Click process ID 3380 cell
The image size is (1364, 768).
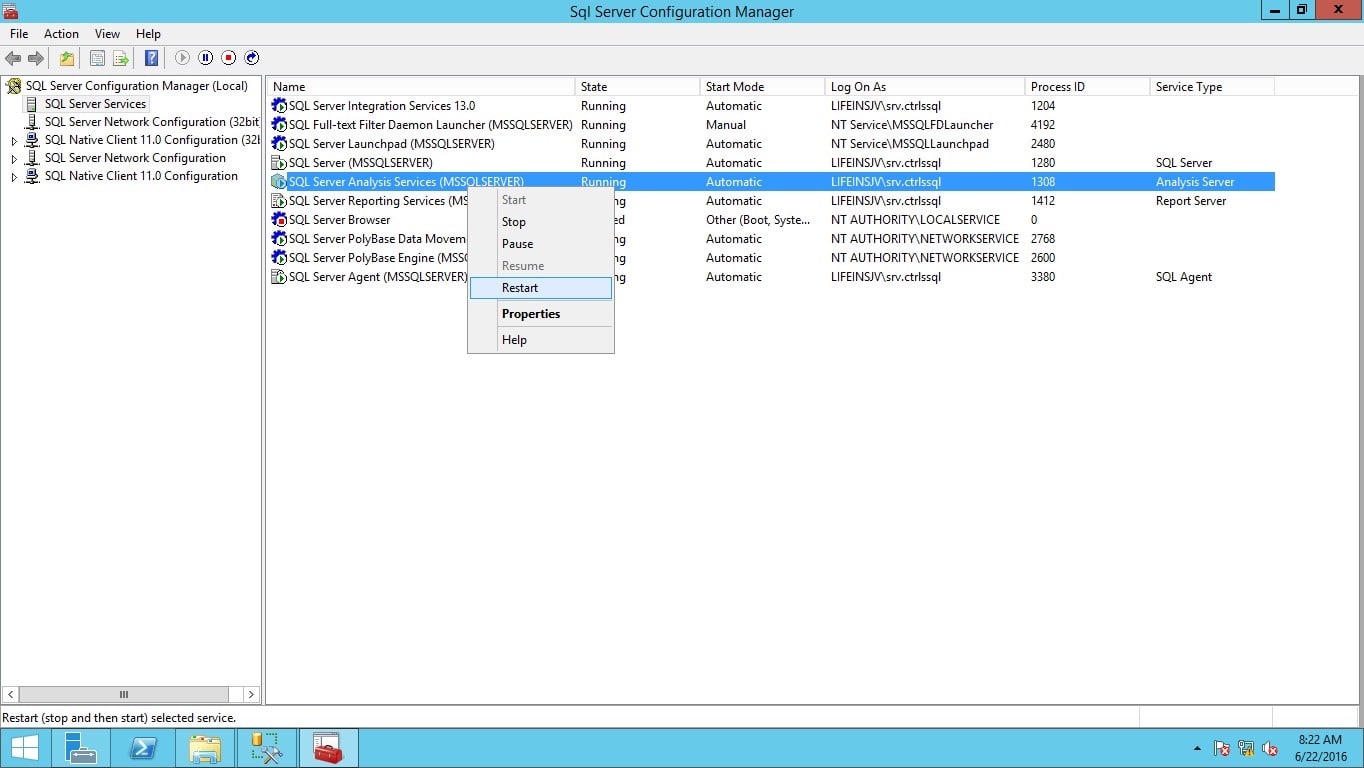(1043, 277)
